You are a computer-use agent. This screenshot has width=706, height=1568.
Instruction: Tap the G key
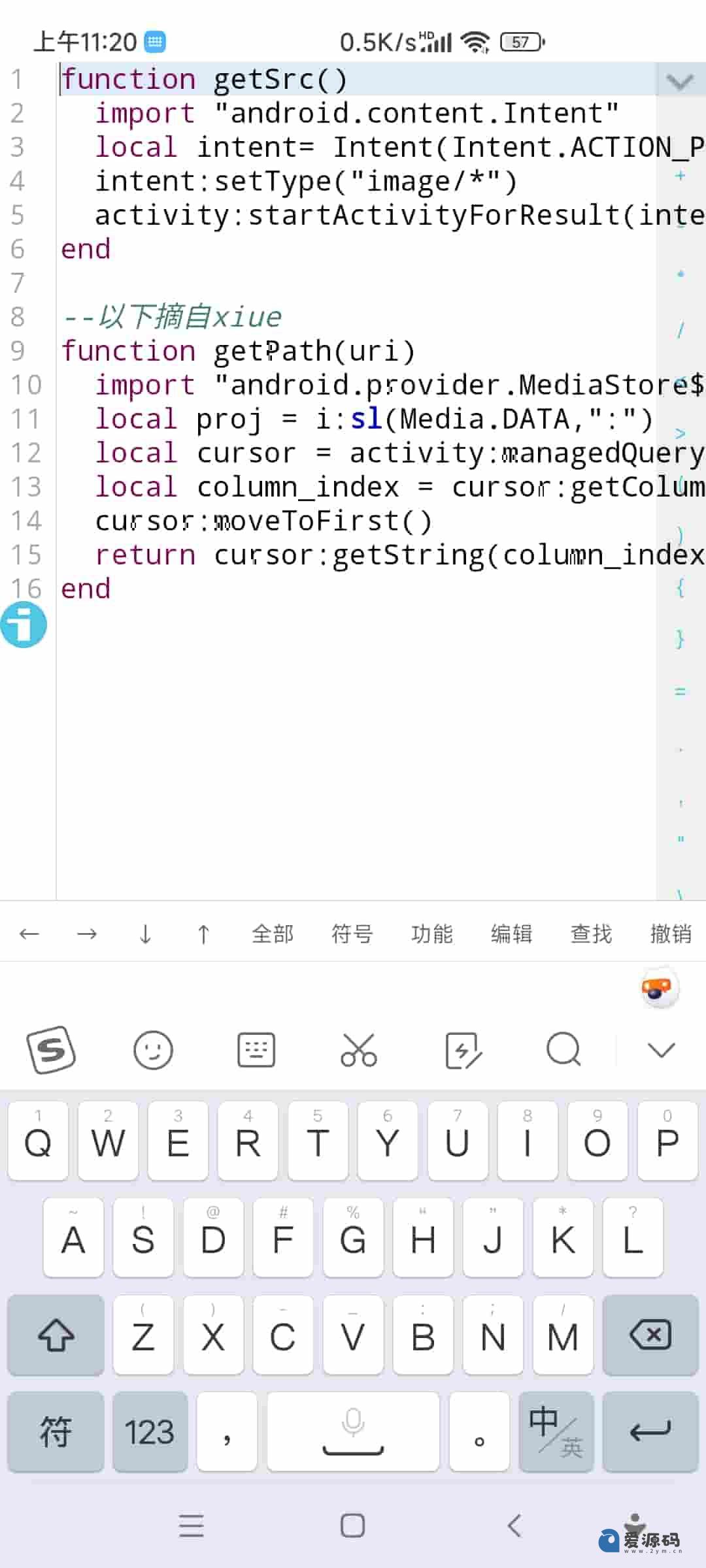353,1238
